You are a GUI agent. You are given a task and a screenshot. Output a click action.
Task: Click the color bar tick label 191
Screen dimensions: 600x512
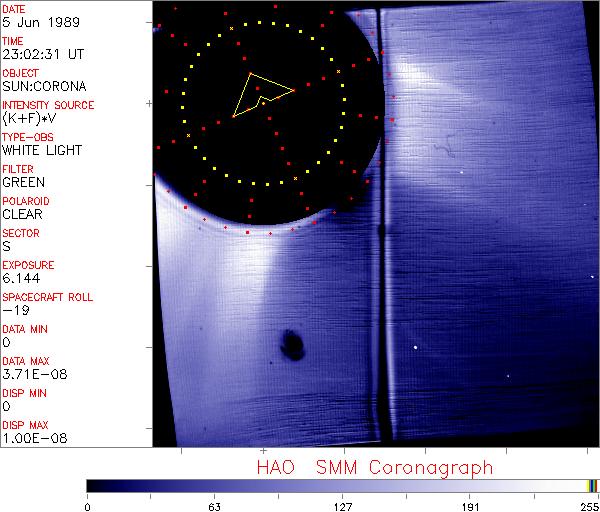[470, 507]
